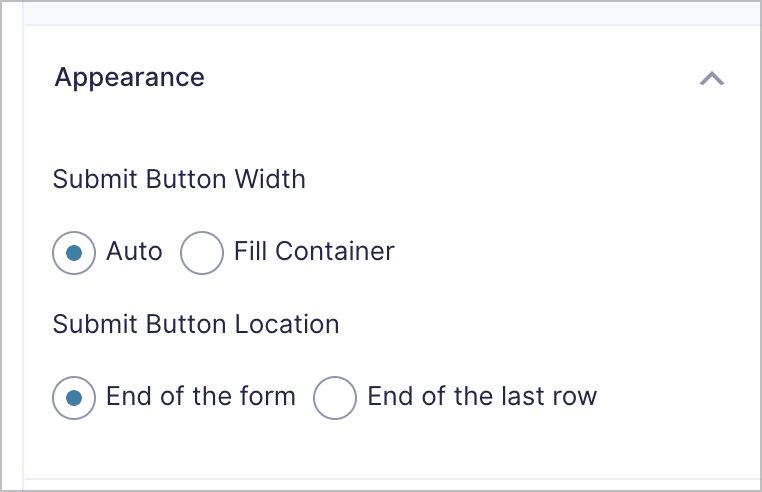This screenshot has width=762, height=492.
Task: Click the Appearance section heading
Action: (129, 78)
